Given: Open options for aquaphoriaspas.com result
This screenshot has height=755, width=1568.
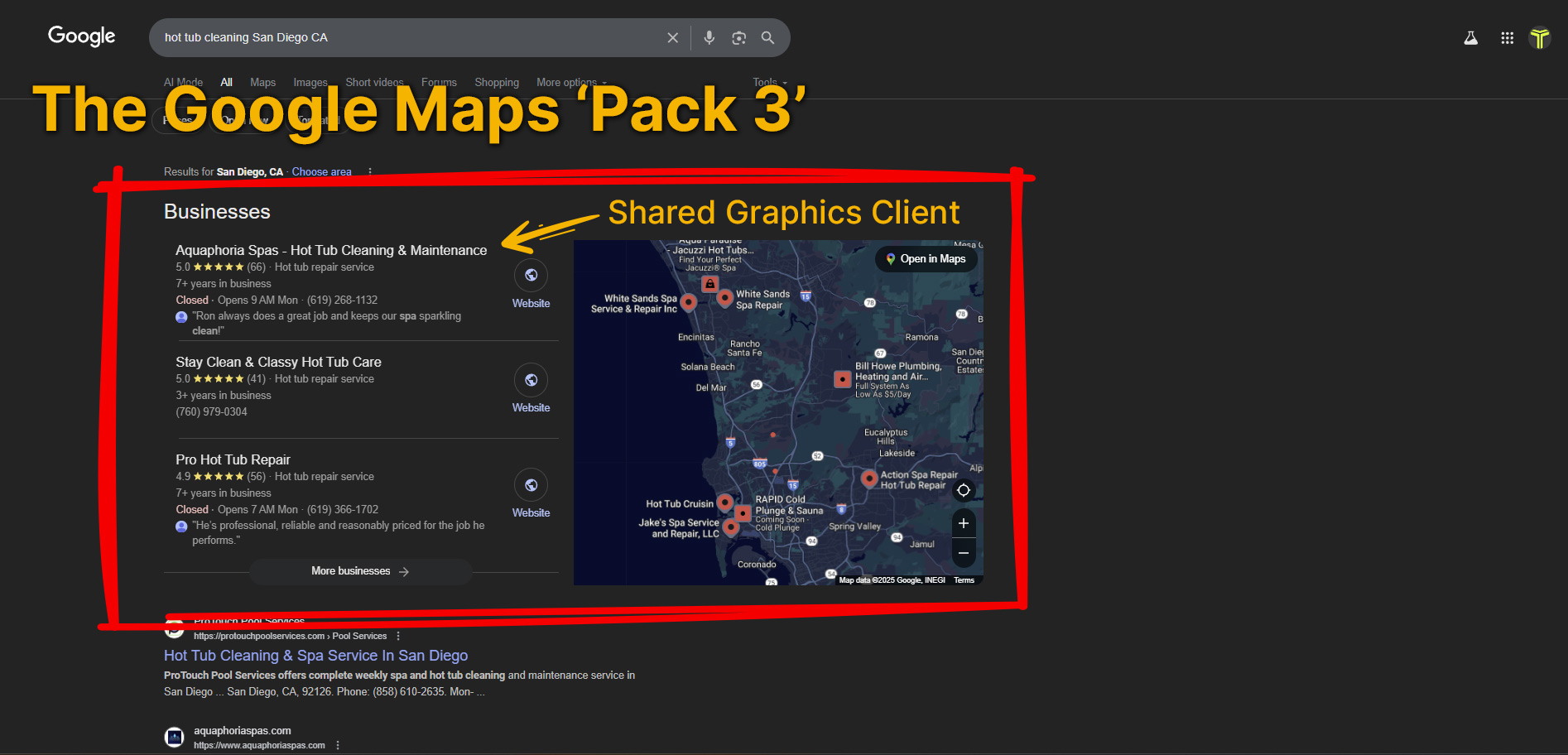Looking at the screenshot, I should coord(337,746).
